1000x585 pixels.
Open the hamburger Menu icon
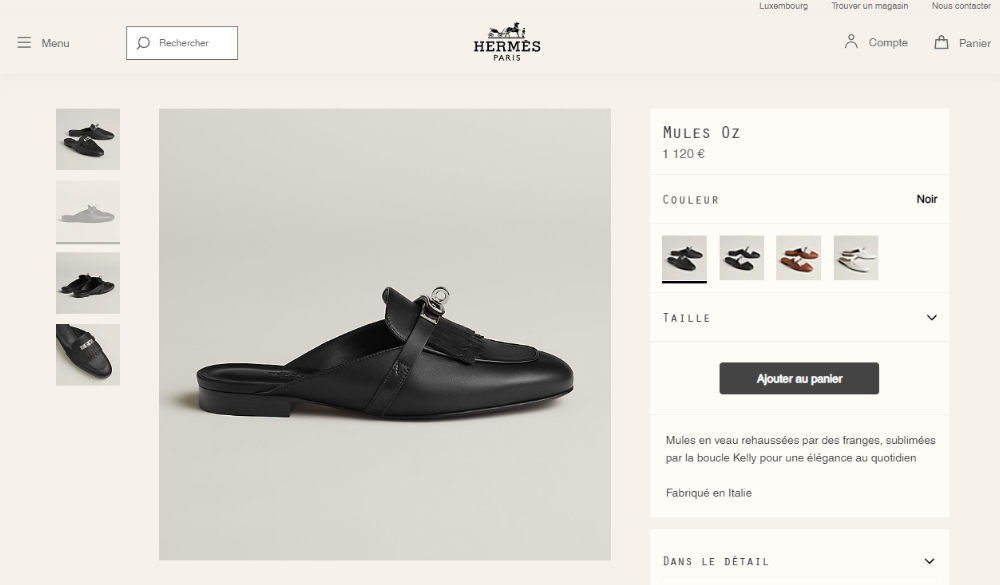point(24,43)
